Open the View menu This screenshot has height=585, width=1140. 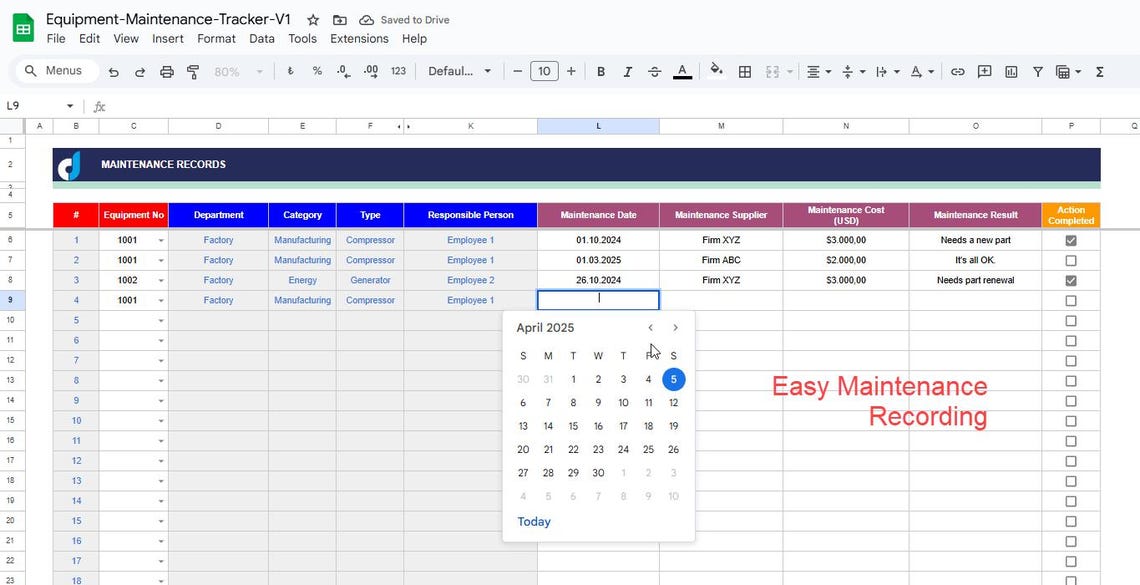pos(126,39)
